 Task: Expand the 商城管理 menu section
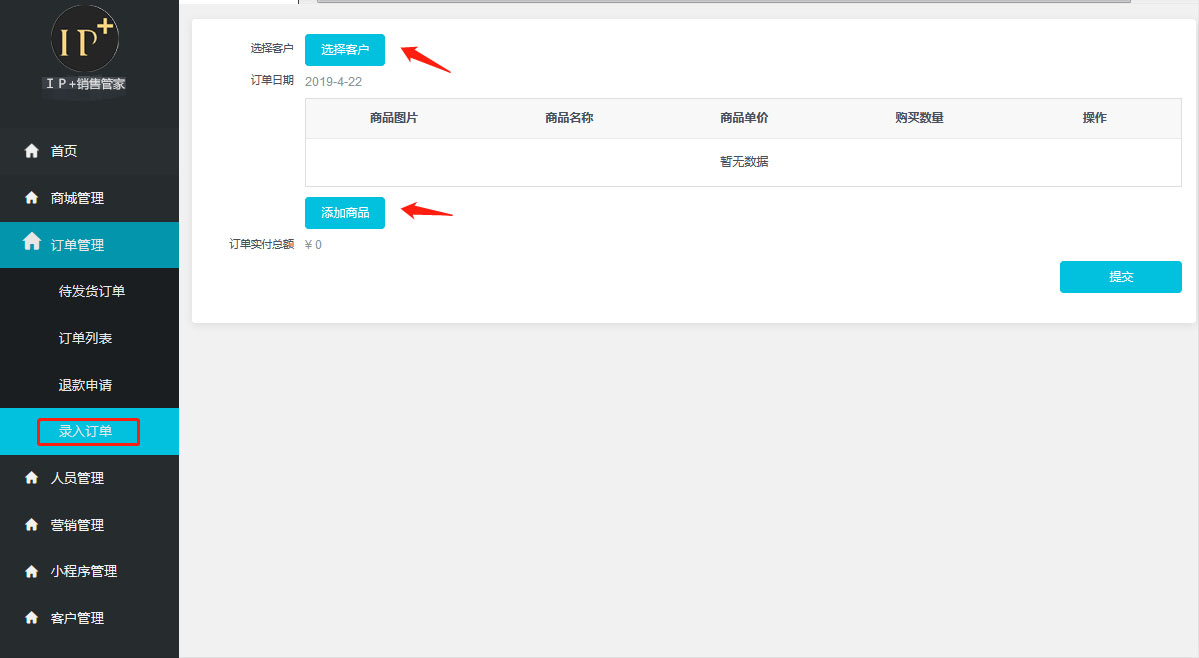(x=77, y=198)
